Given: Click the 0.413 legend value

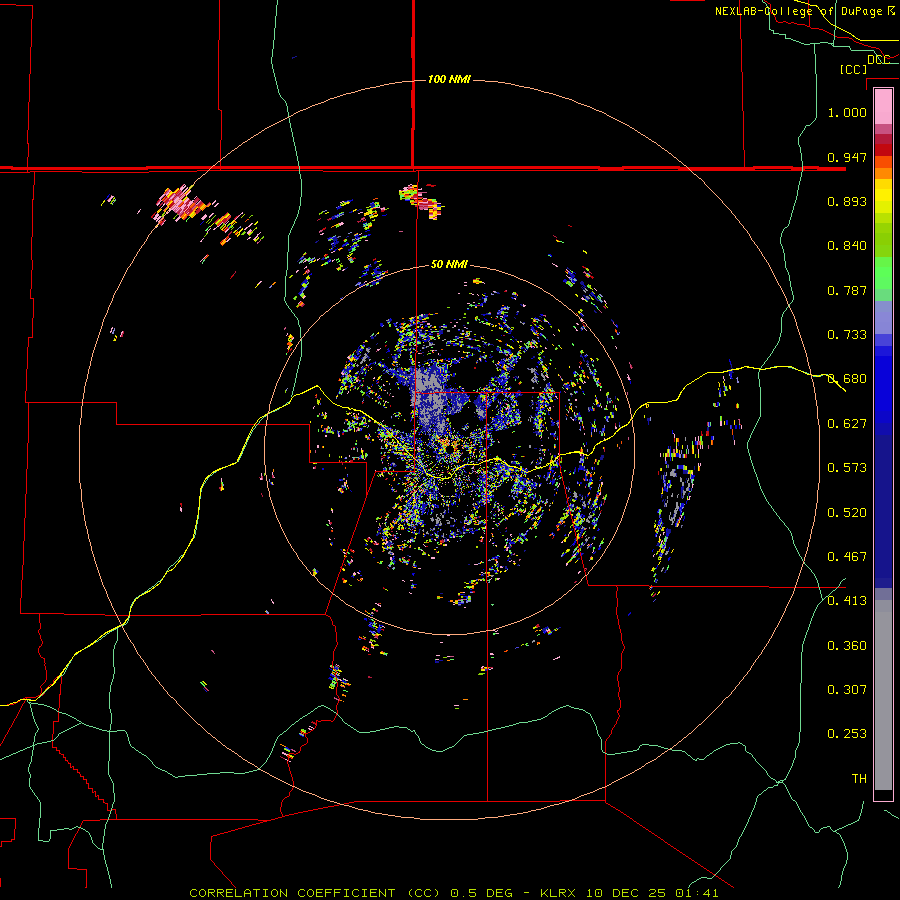Looking at the screenshot, I should (x=847, y=601).
